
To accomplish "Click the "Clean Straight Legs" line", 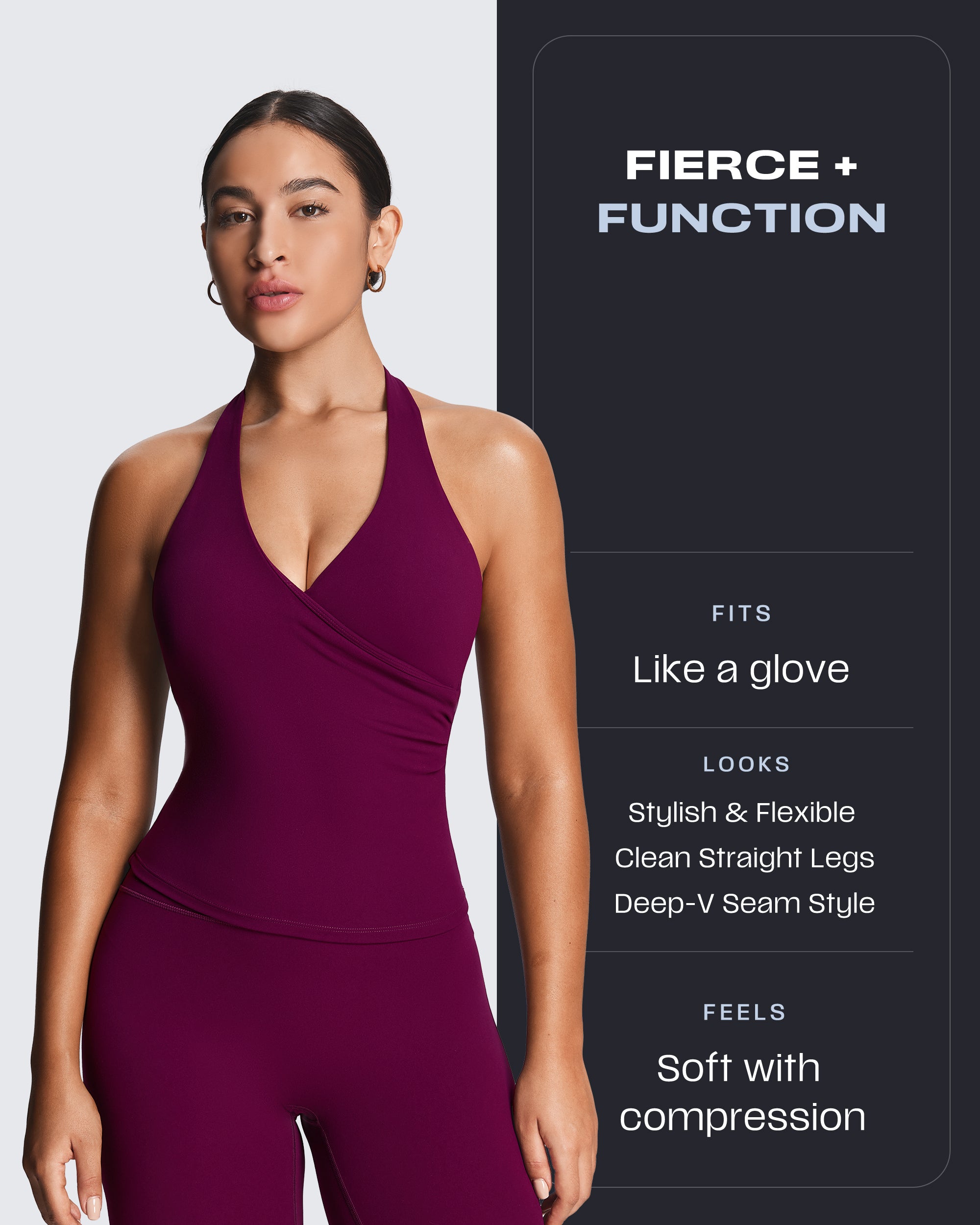I will (744, 858).
